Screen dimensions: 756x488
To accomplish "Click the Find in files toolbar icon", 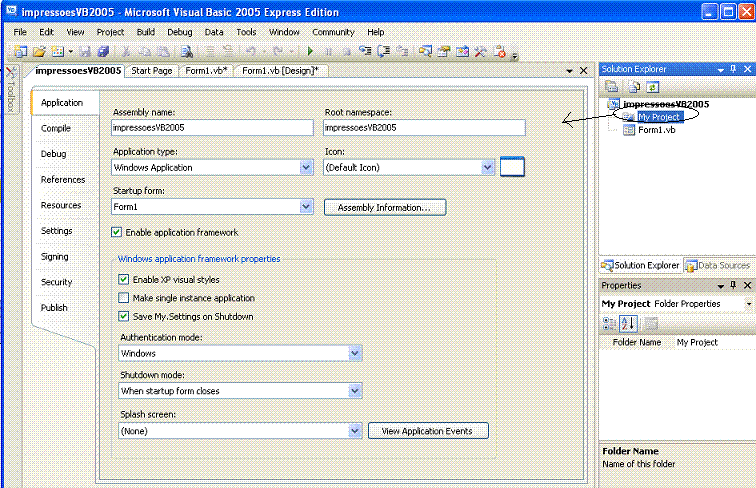I will tap(187, 52).
